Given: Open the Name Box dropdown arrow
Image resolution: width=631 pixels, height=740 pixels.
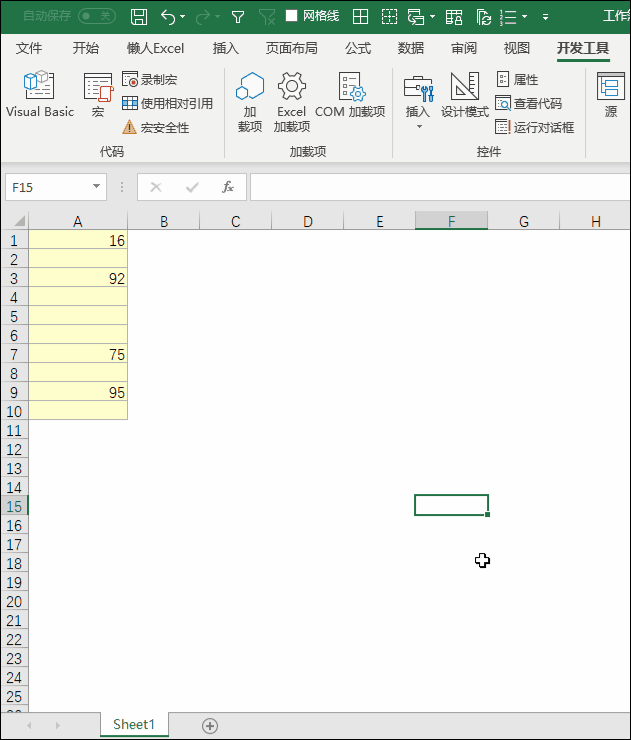Looking at the screenshot, I should tap(97, 187).
